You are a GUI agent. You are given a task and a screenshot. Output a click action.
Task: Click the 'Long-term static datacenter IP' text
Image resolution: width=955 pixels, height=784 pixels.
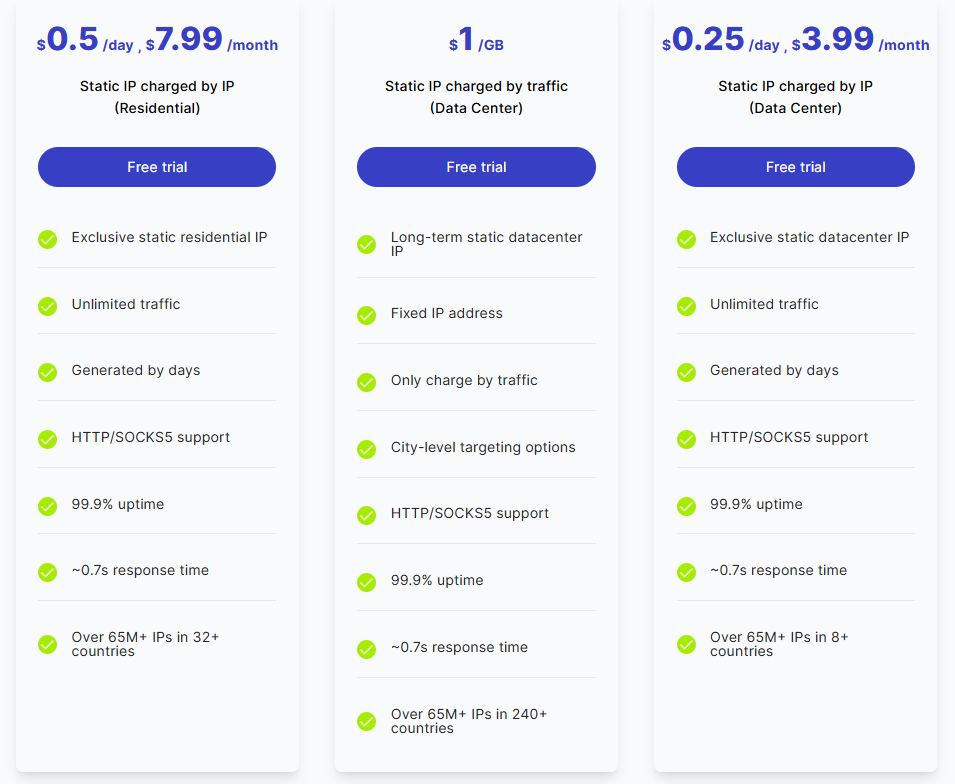[x=487, y=244]
